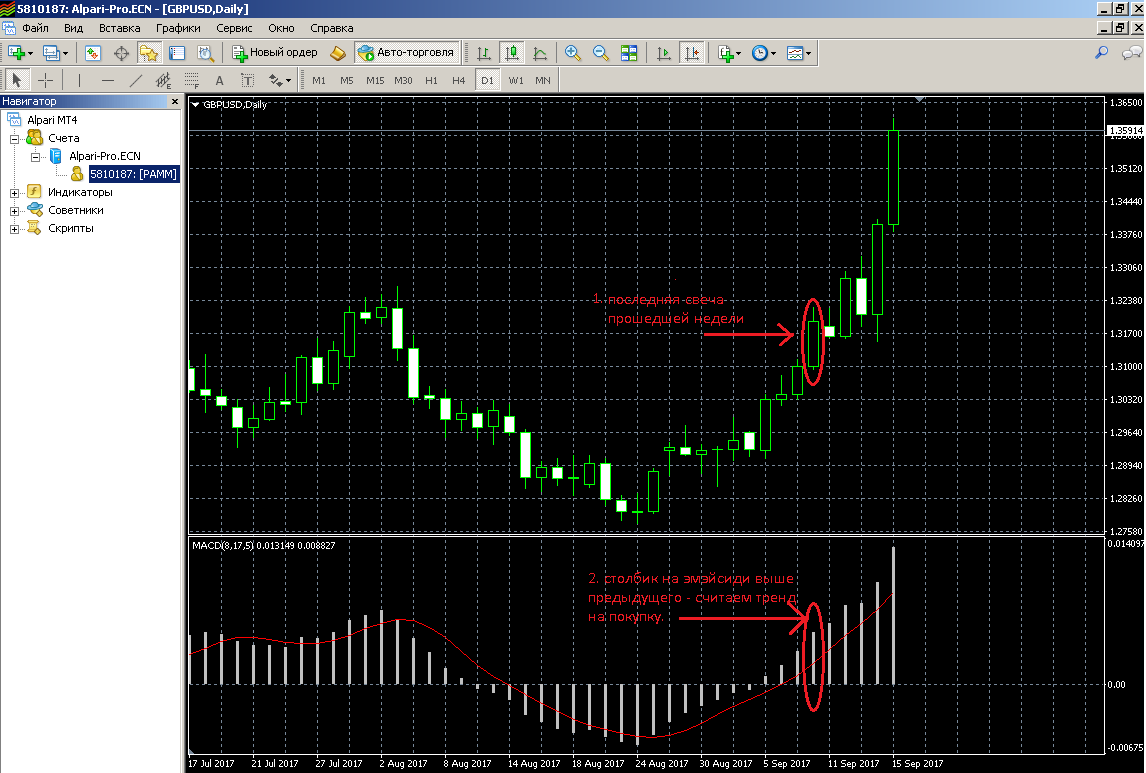Switch timeframe to M30

tap(403, 80)
